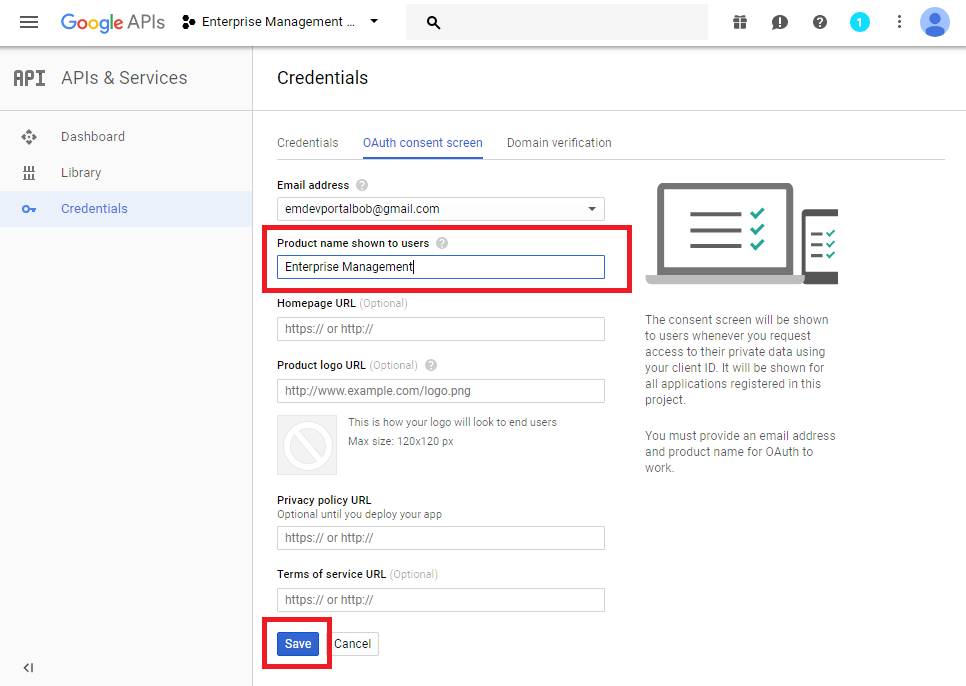Open Library in the sidebar

click(x=80, y=173)
